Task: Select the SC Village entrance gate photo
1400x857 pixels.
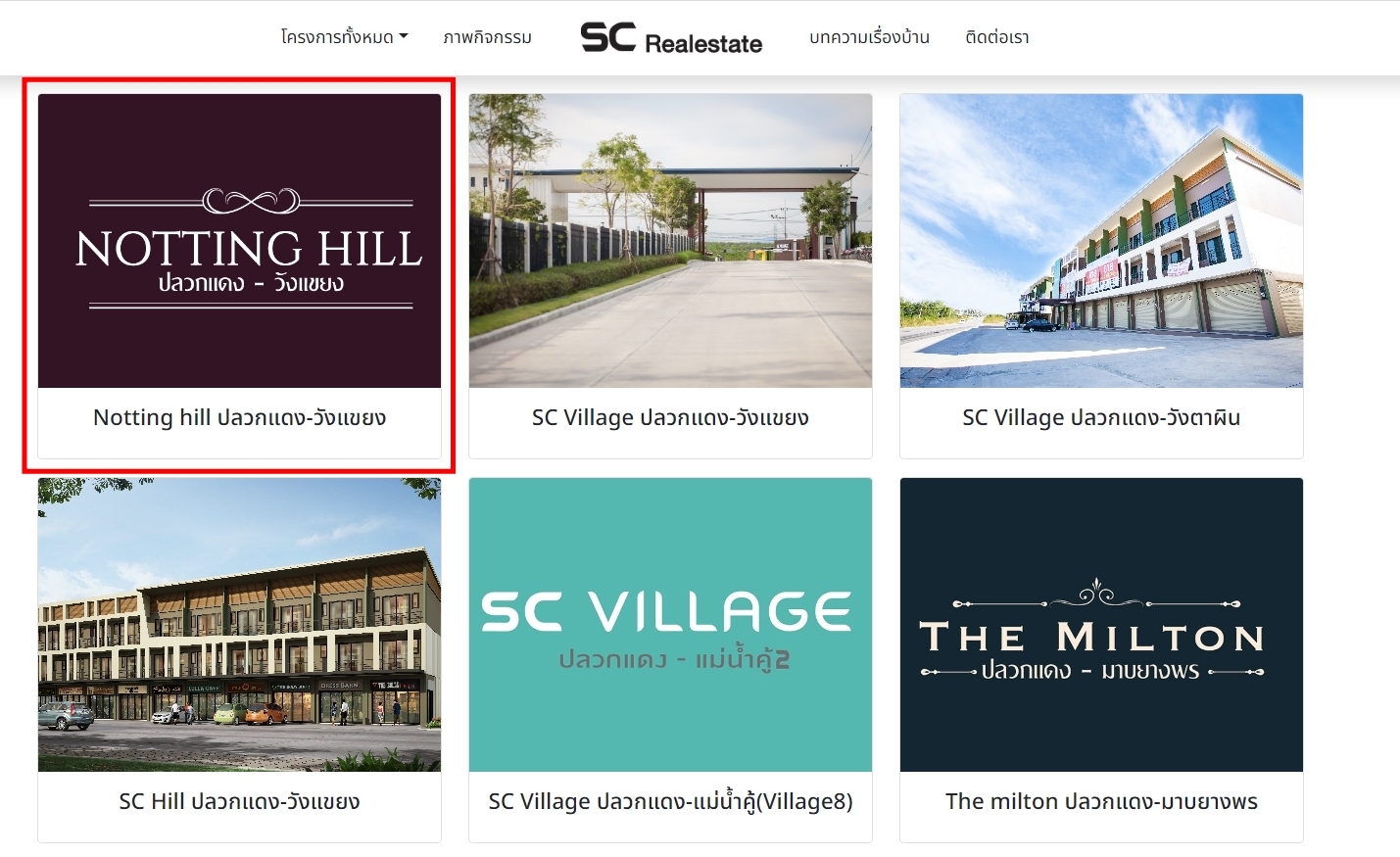Action: [670, 241]
